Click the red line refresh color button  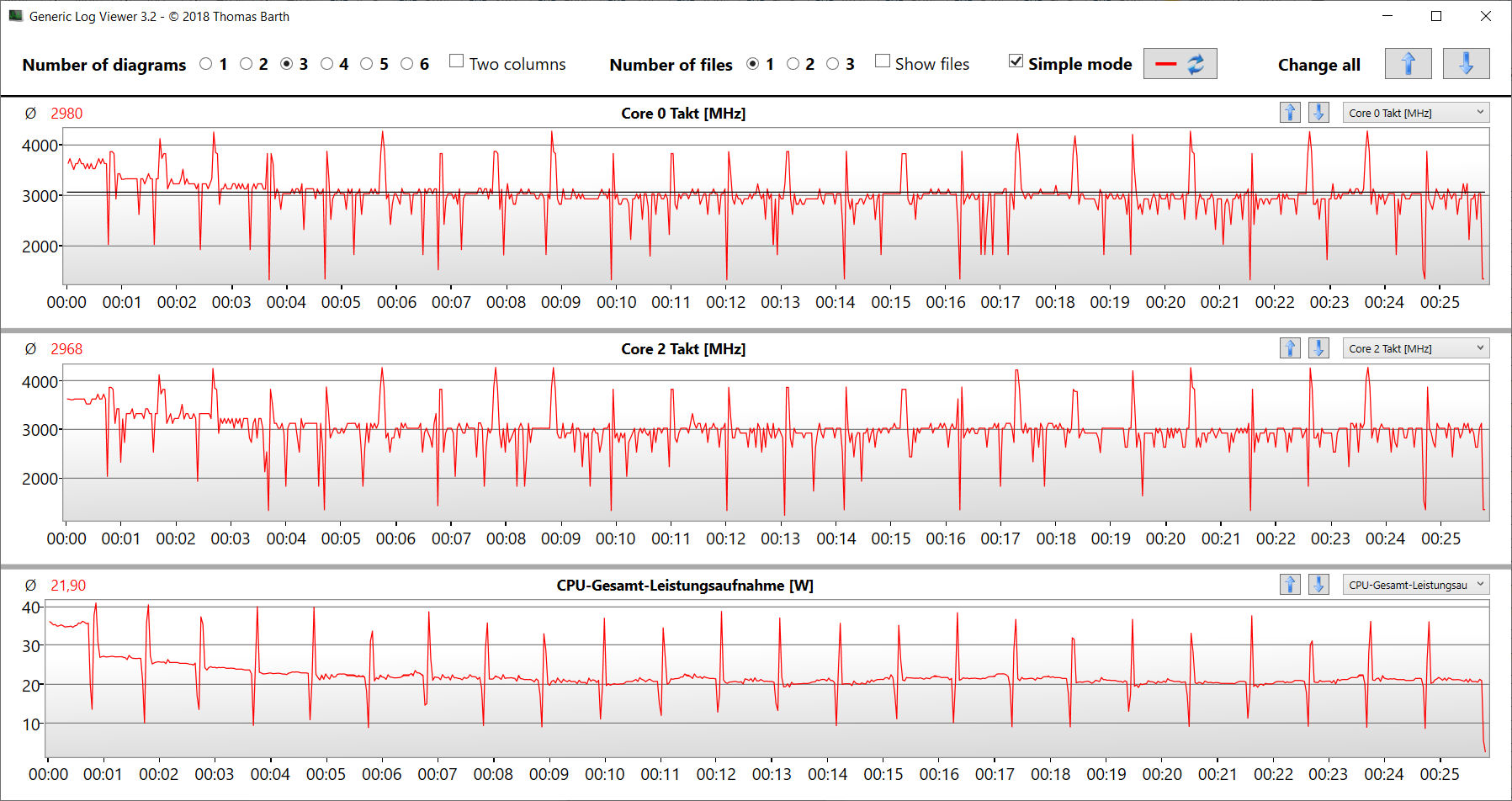1180,64
